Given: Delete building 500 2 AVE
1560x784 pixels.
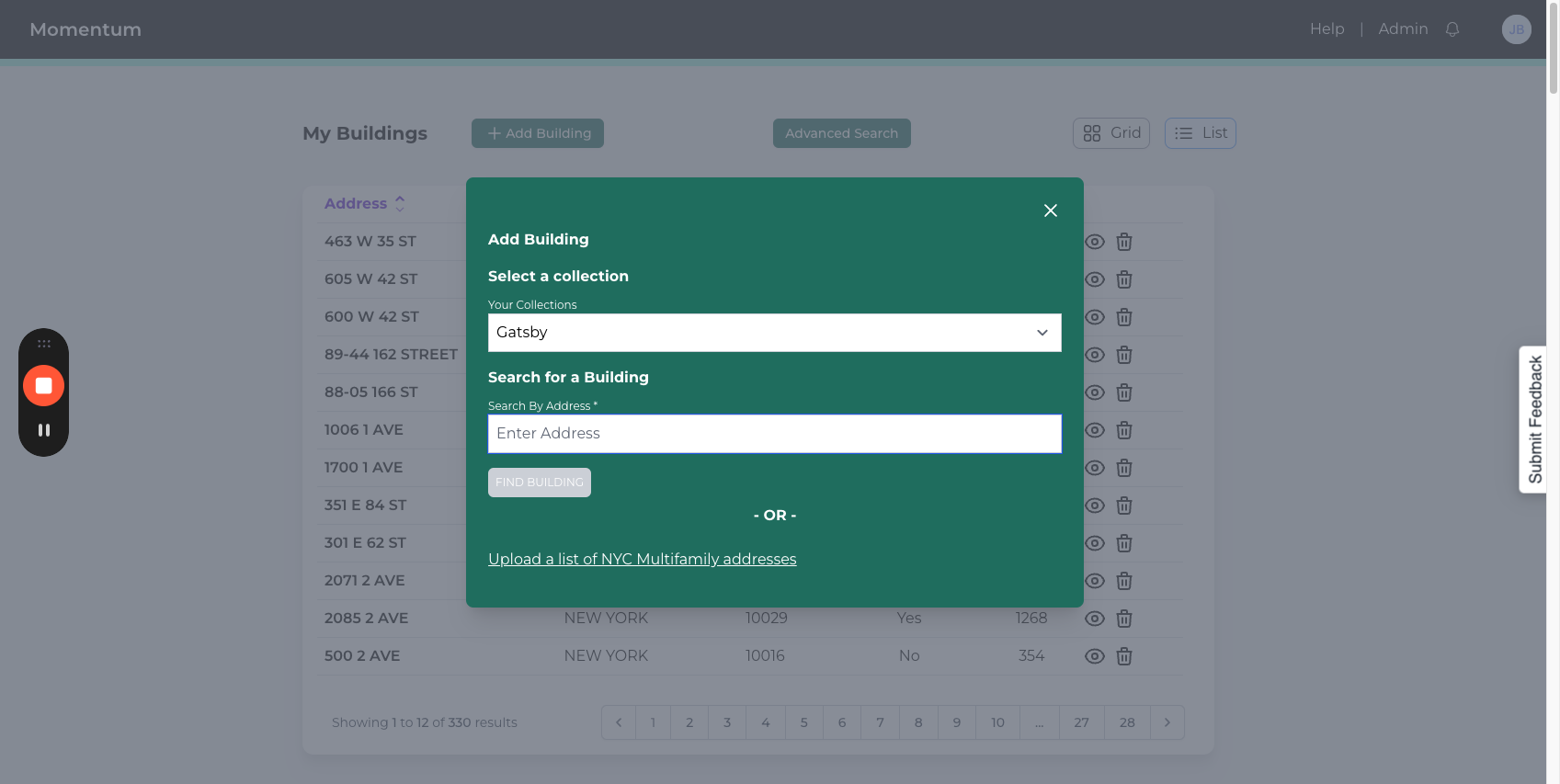Looking at the screenshot, I should pos(1124,656).
